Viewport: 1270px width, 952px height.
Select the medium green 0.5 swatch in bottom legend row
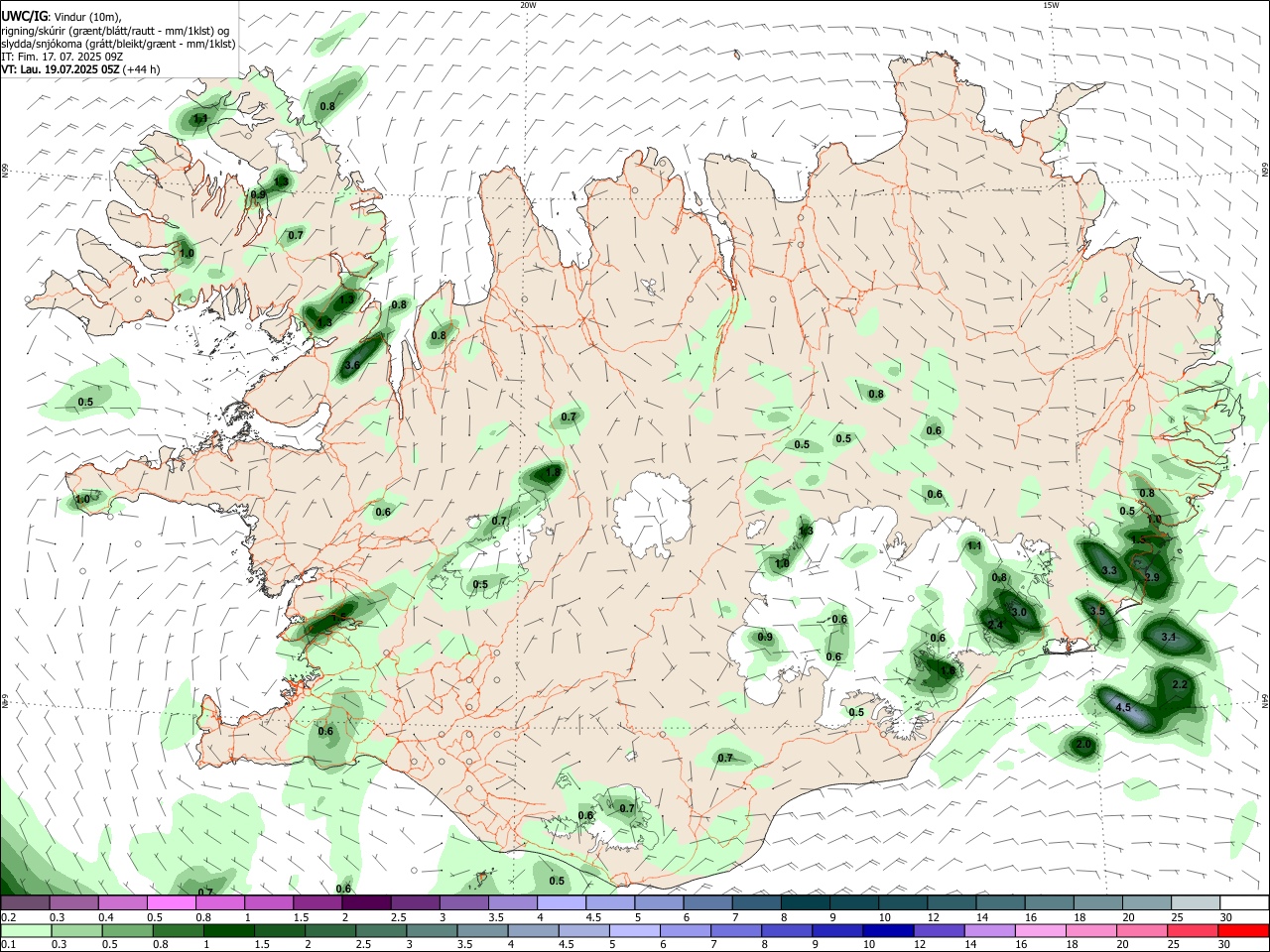coord(127,930)
